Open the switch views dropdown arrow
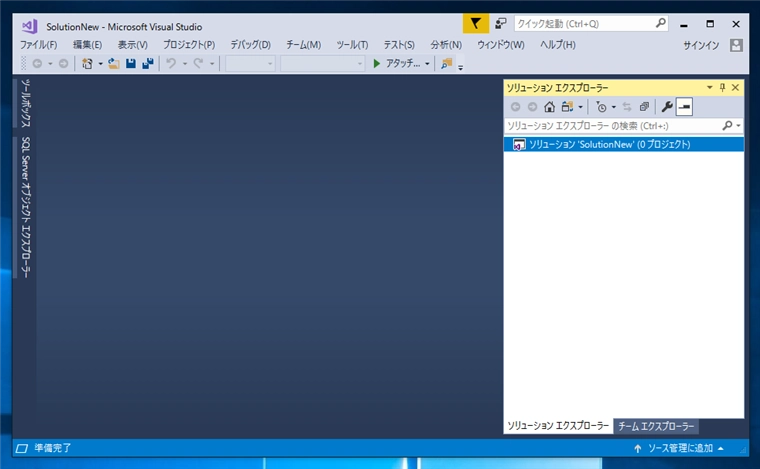Screen dimensions: 760x469 point(580,107)
